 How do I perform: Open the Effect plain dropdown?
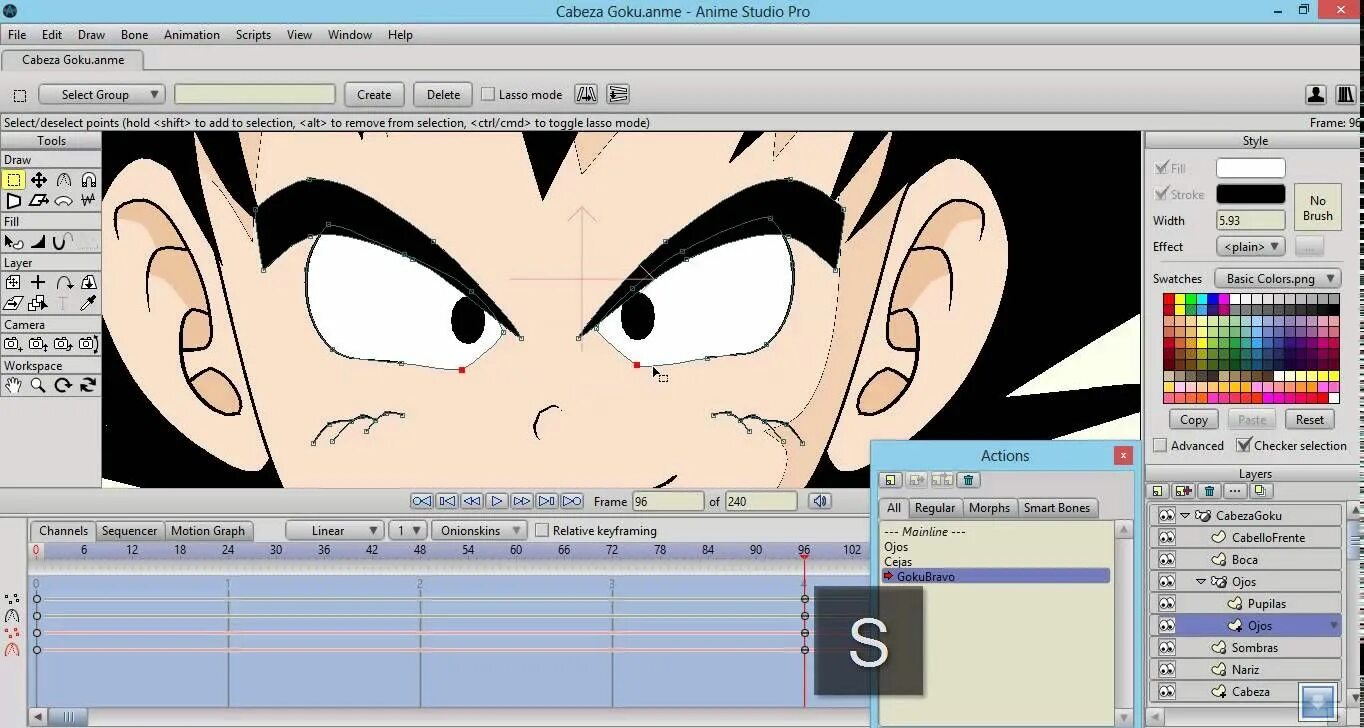coord(1250,246)
